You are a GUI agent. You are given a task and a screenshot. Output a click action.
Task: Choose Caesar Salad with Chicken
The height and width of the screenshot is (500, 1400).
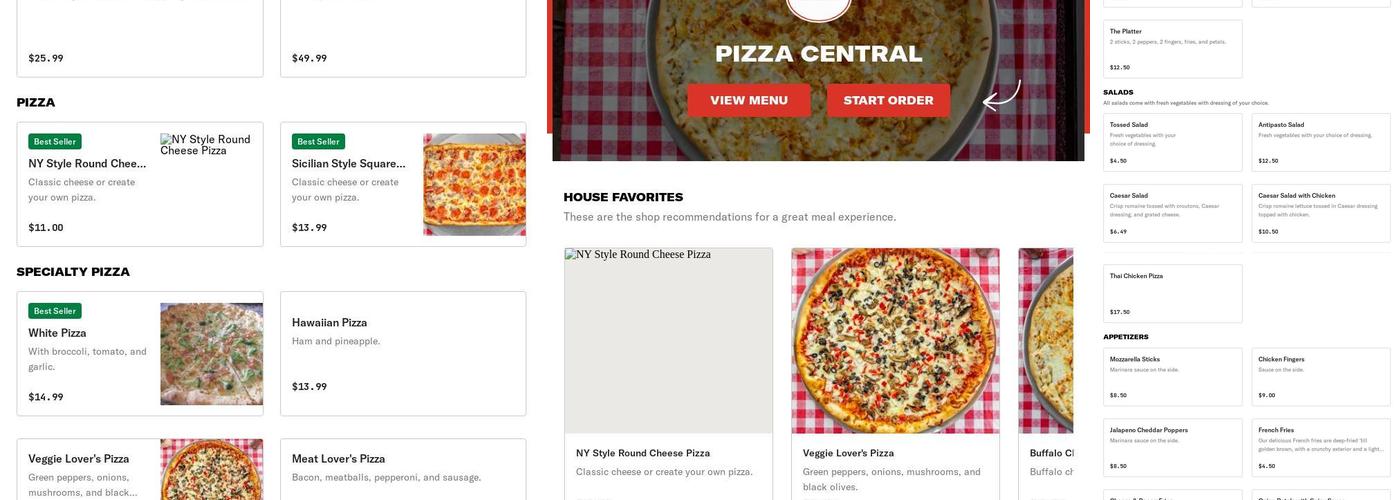point(1321,213)
